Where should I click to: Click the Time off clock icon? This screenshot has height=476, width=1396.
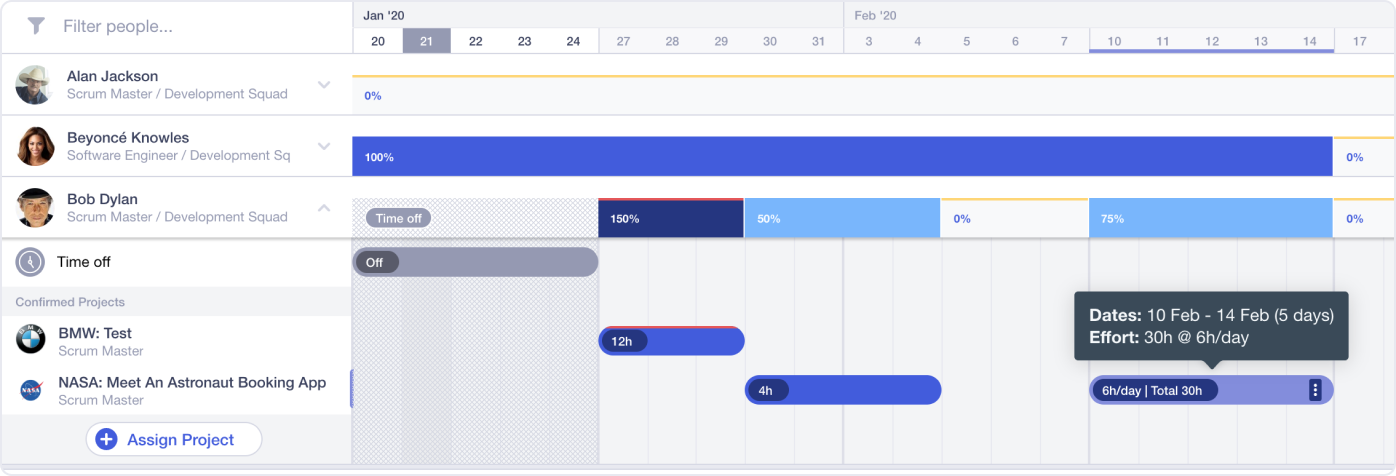tap(31, 262)
